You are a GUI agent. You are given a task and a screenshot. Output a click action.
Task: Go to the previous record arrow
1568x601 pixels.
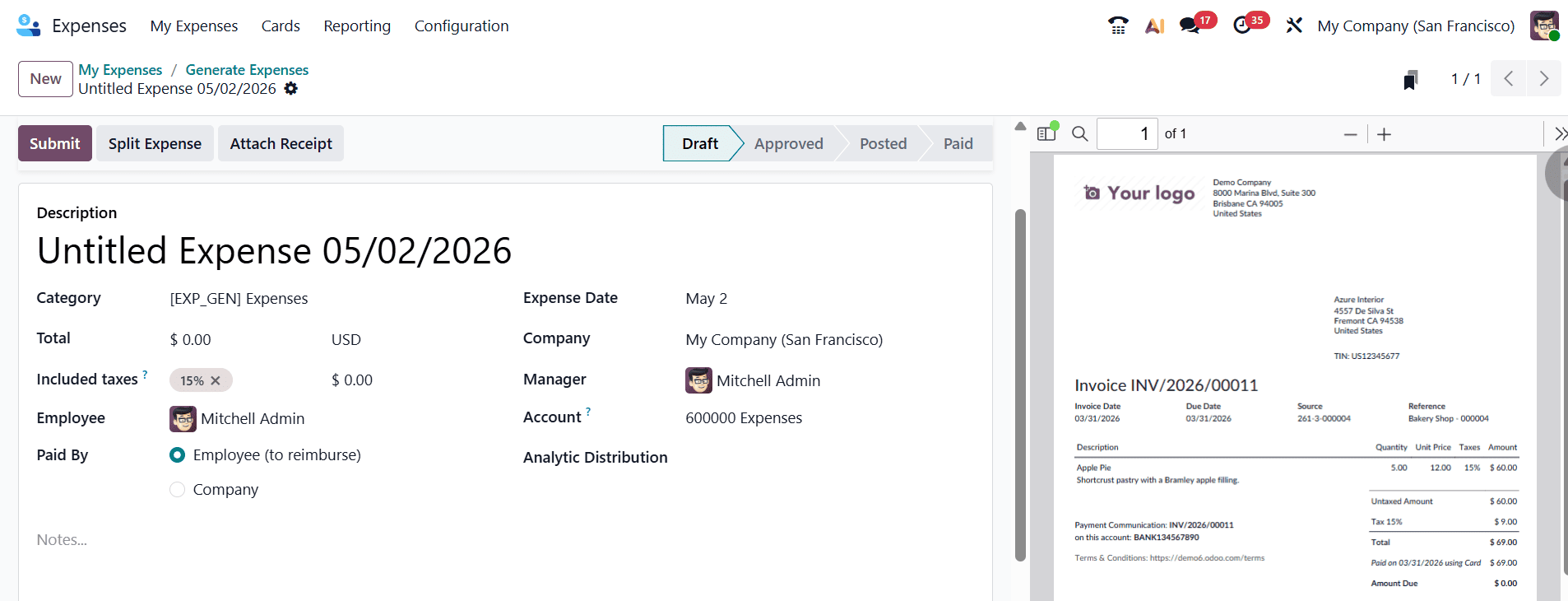tap(1508, 78)
